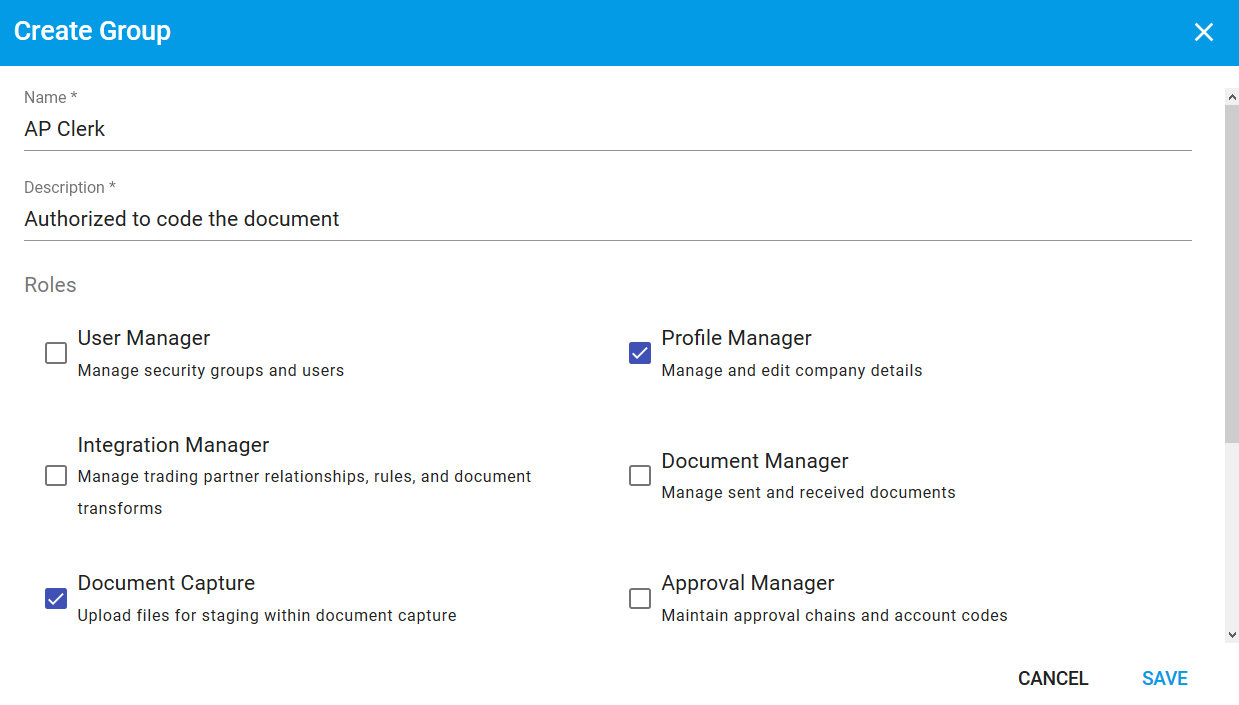Disable the Document Capture checkbox
Image resolution: width=1239 pixels, height=705 pixels.
(55, 598)
